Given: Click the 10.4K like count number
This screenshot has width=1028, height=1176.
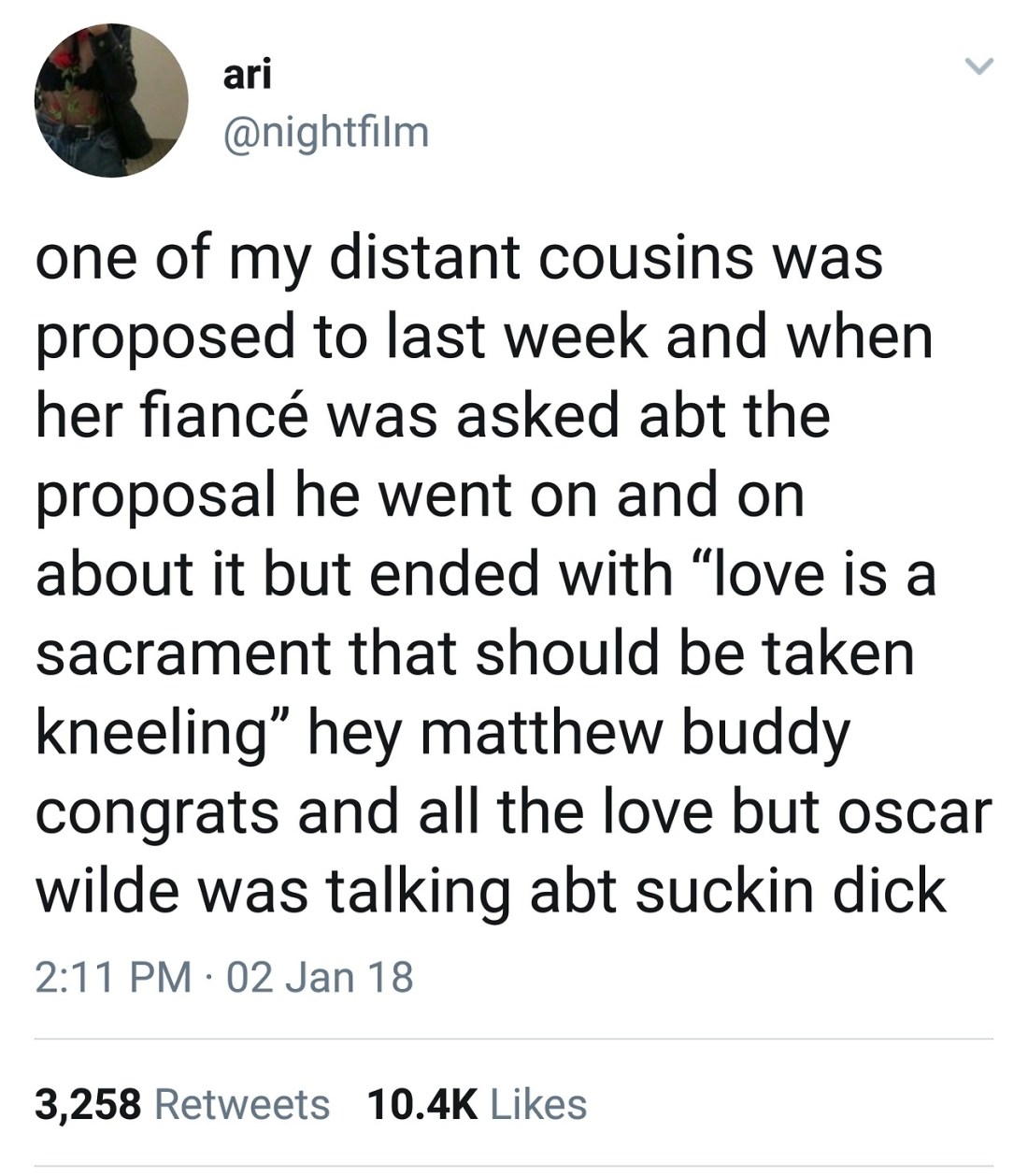Looking at the screenshot, I should pos(423,1104).
